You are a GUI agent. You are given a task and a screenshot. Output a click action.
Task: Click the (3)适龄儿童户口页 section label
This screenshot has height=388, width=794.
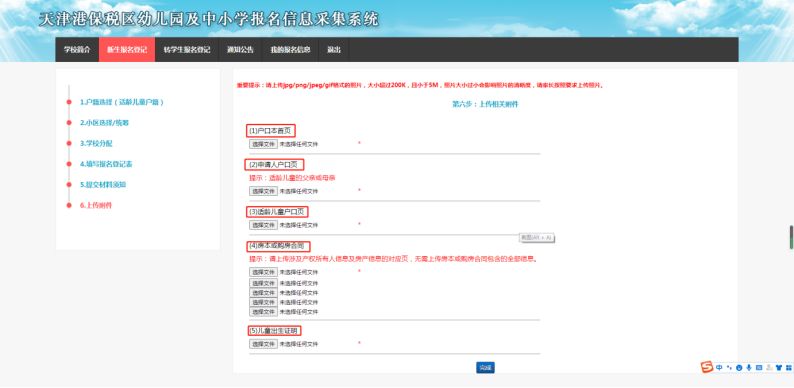tap(277, 211)
